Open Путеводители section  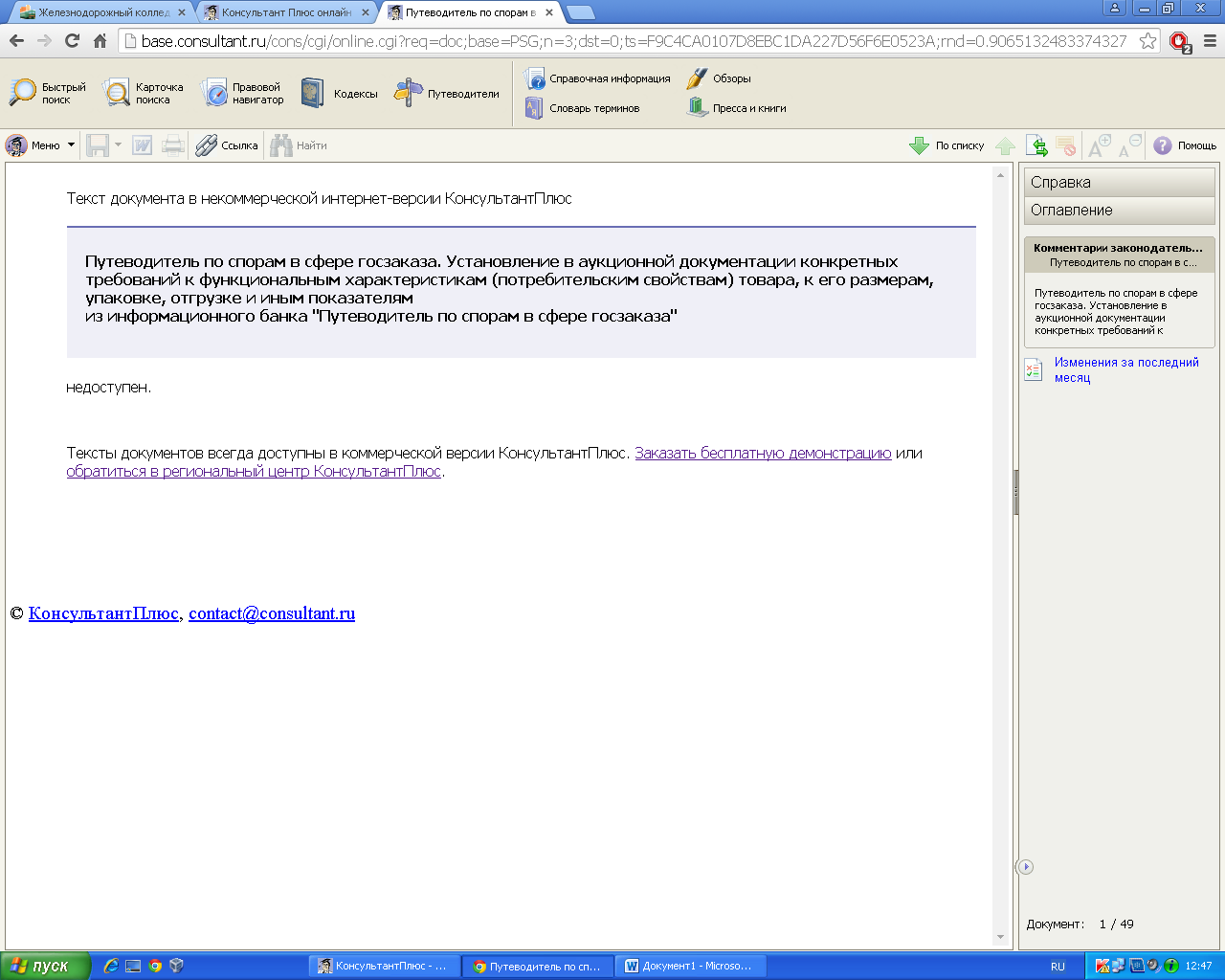[447, 93]
